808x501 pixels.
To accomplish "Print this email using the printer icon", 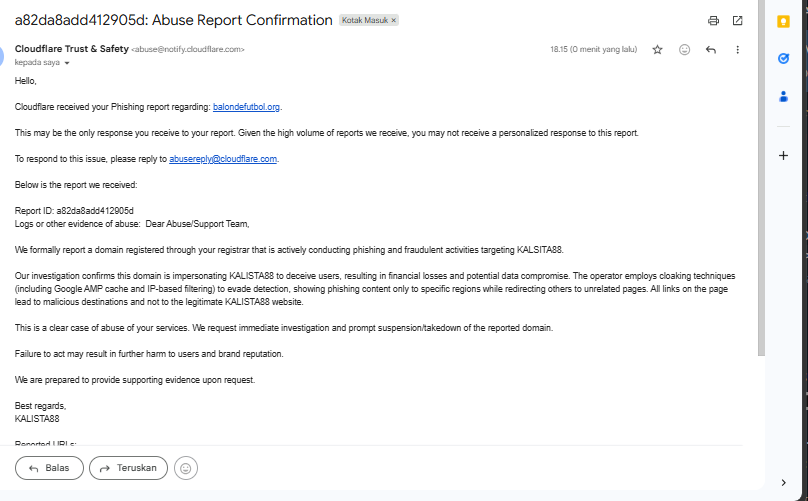I will [713, 21].
